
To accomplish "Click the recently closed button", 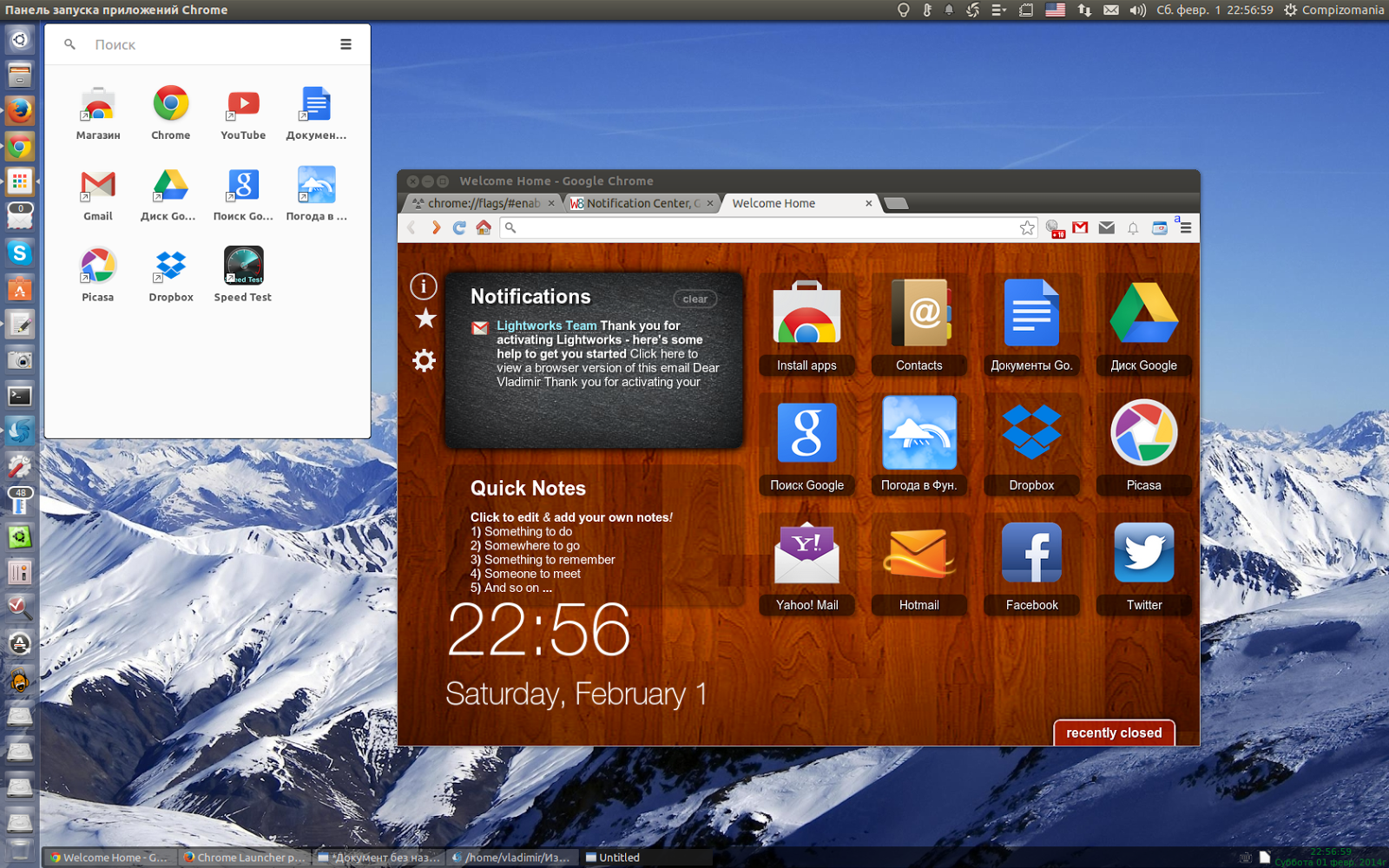I will [x=1114, y=733].
